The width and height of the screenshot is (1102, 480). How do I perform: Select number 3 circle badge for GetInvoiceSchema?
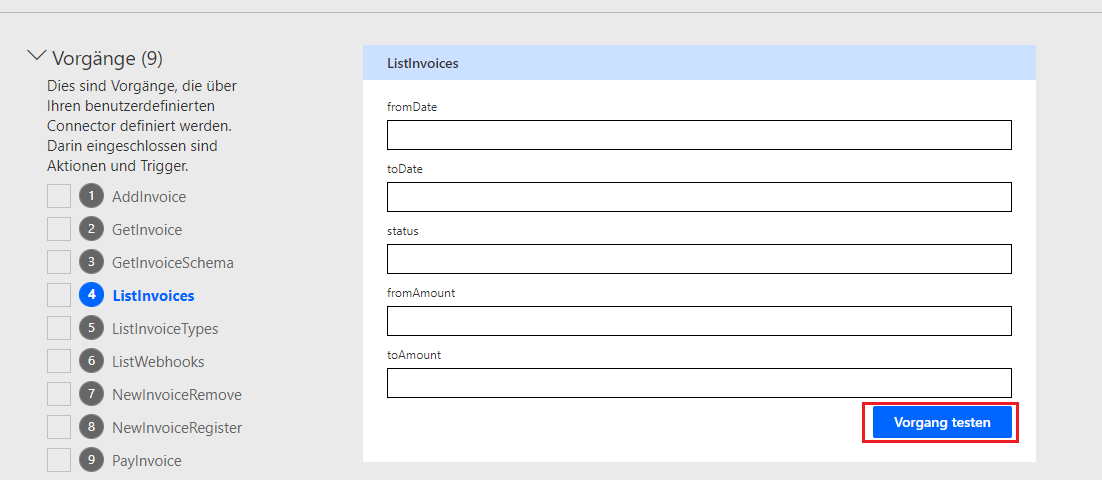tap(91, 262)
